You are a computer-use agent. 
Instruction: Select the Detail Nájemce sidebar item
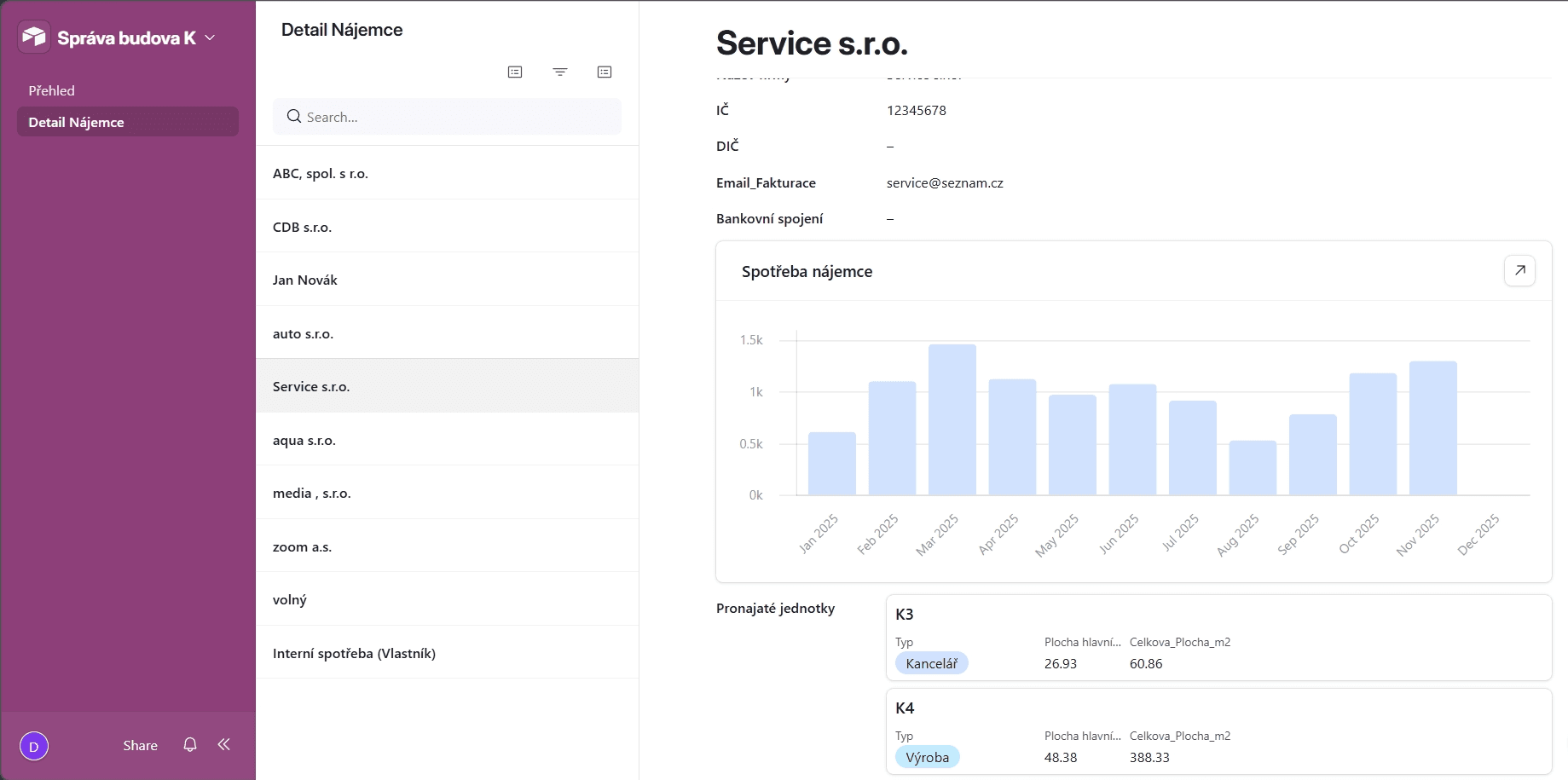point(128,122)
